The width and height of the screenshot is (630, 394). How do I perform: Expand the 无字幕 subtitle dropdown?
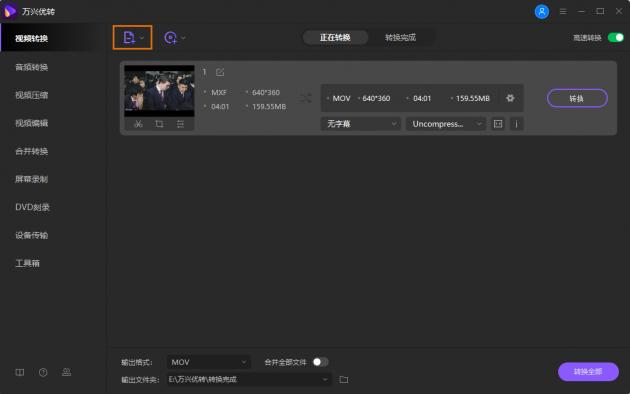click(360, 124)
